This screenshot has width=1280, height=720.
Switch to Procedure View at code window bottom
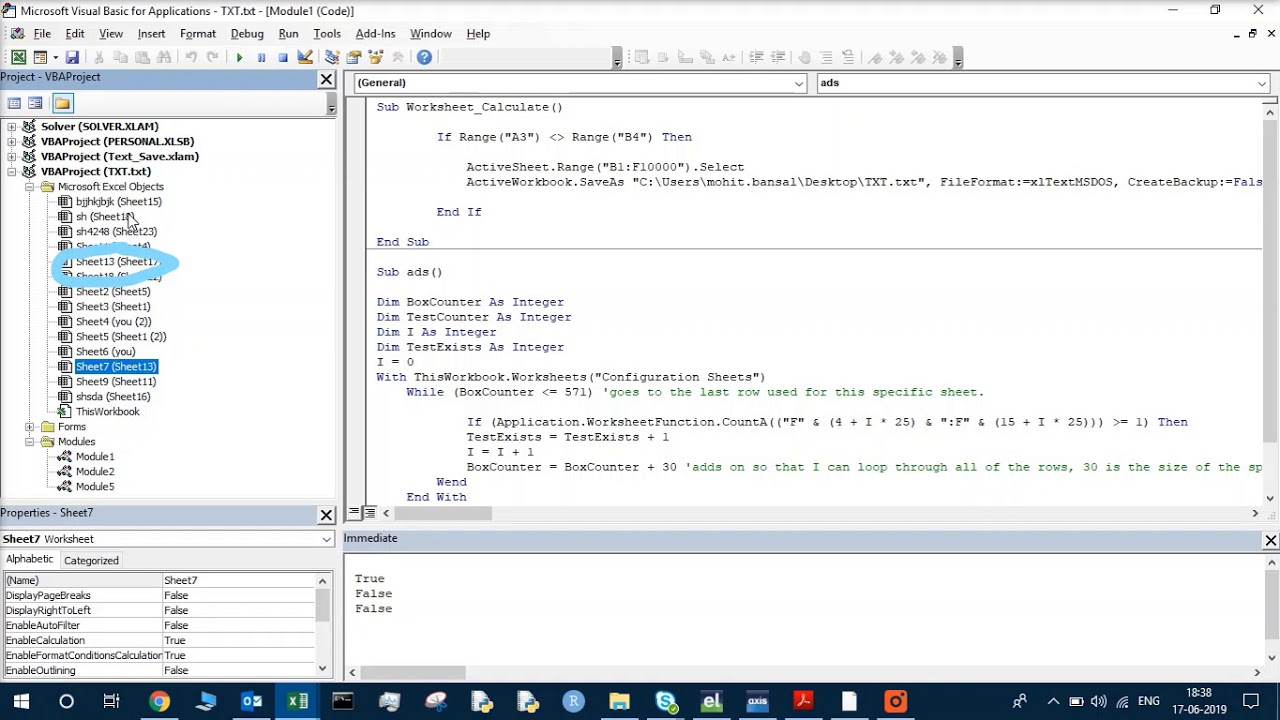click(x=354, y=513)
